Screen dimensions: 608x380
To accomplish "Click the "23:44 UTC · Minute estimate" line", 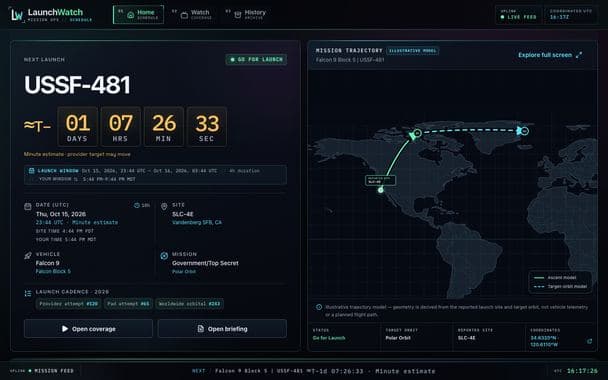I will [x=77, y=223].
